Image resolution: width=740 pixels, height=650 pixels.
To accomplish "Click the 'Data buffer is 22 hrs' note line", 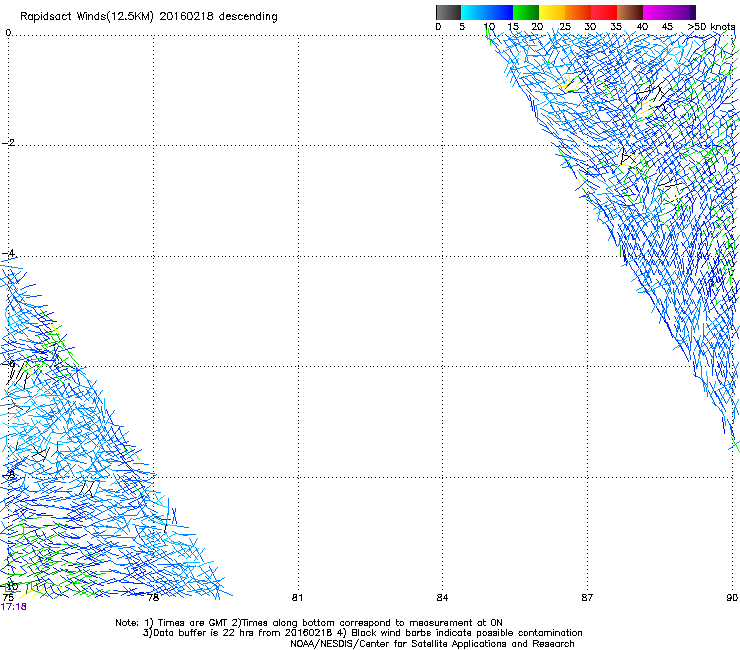I will pos(362,633).
